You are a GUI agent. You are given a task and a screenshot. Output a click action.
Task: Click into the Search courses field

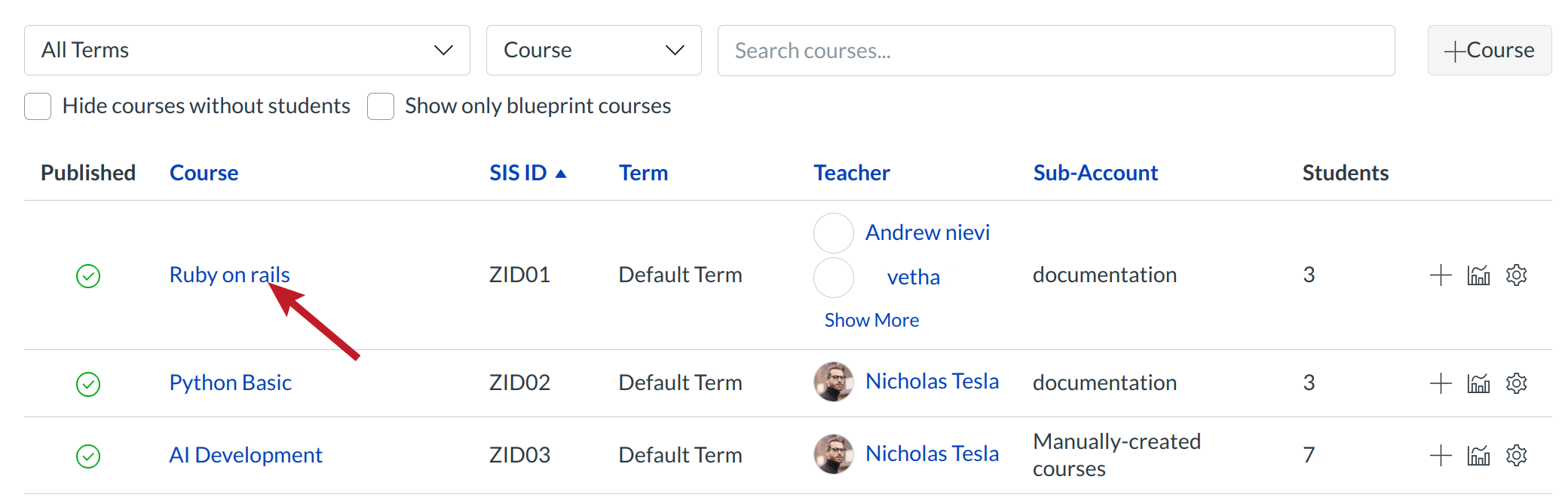coord(1055,51)
